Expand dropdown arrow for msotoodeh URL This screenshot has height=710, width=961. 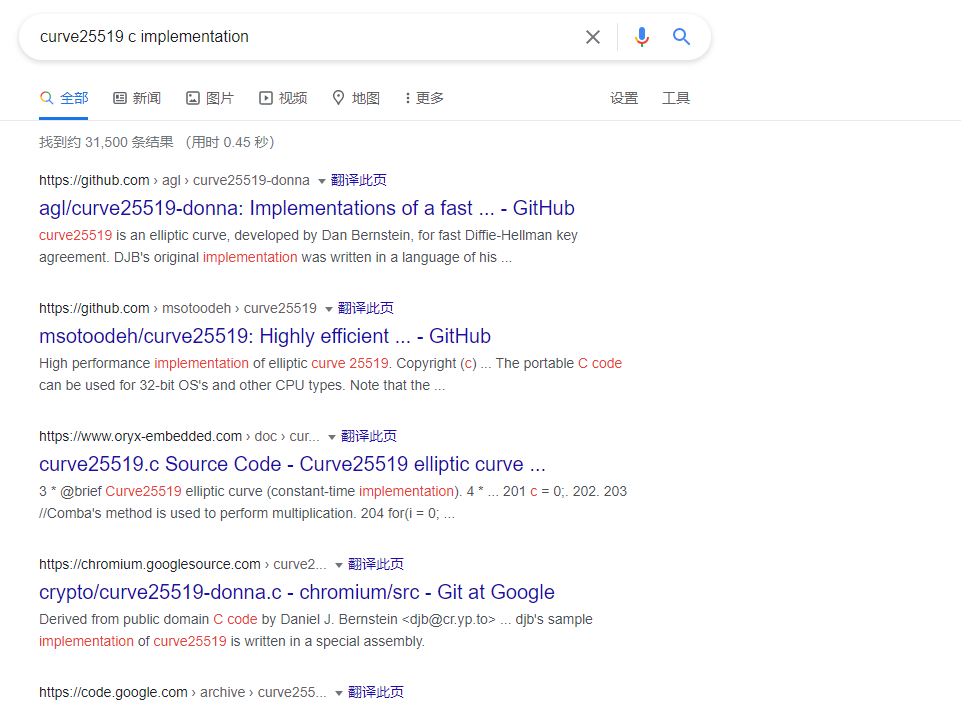(329, 309)
